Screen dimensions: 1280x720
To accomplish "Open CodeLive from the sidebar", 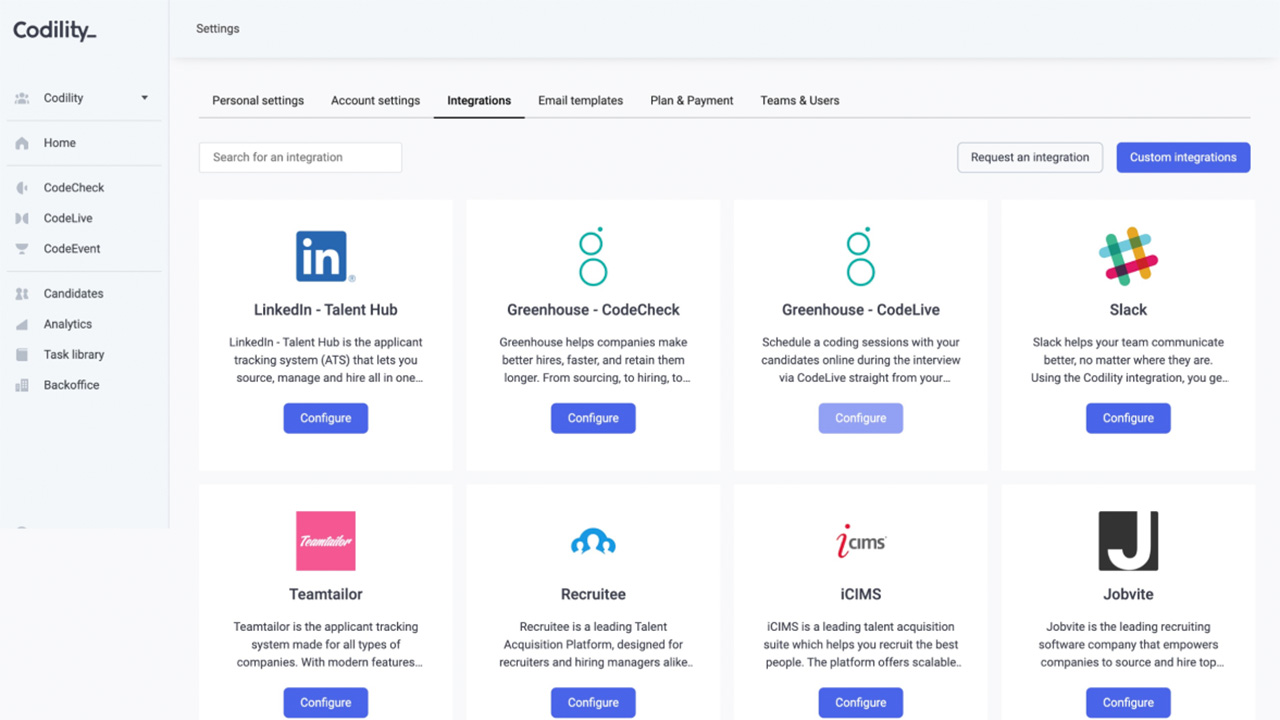I will (68, 218).
